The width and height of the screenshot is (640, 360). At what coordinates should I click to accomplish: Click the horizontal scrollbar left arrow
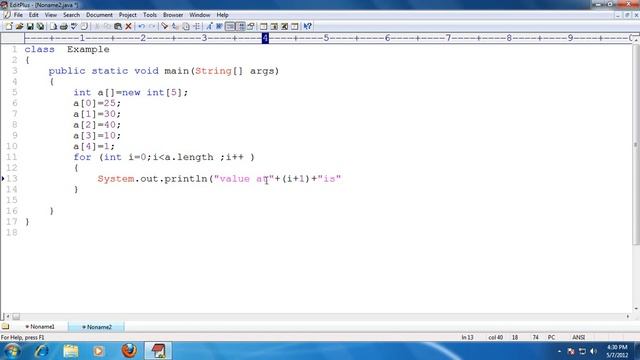tap(7, 316)
